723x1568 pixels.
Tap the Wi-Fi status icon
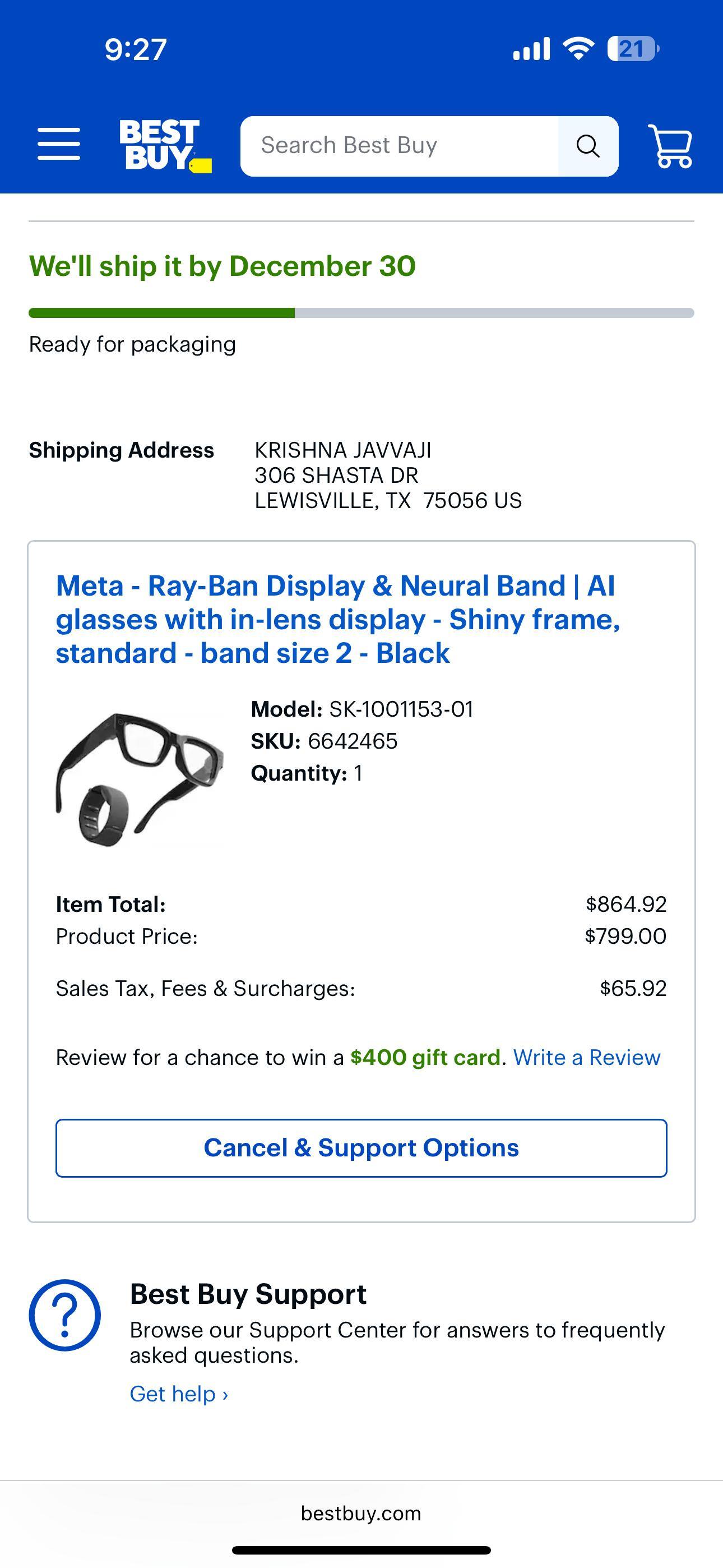pyautogui.click(x=579, y=49)
